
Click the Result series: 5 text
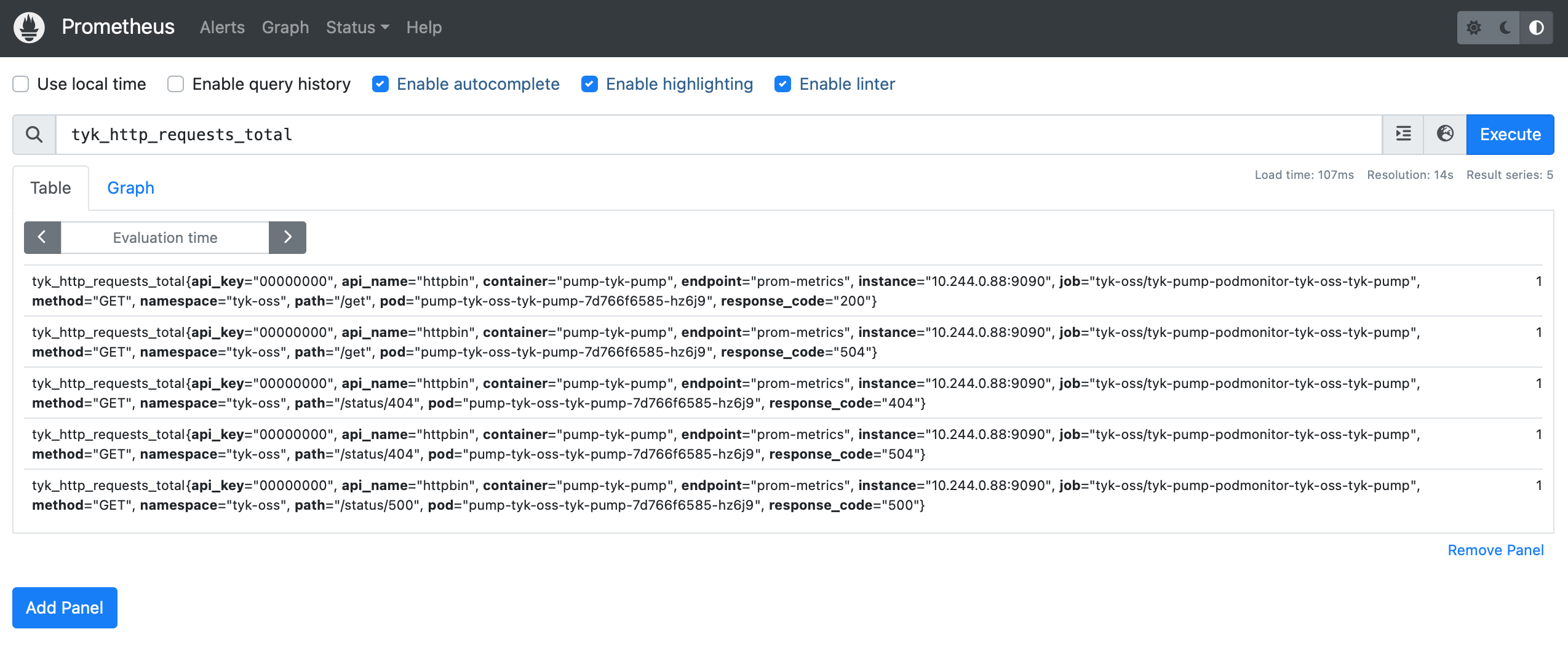tap(1510, 175)
